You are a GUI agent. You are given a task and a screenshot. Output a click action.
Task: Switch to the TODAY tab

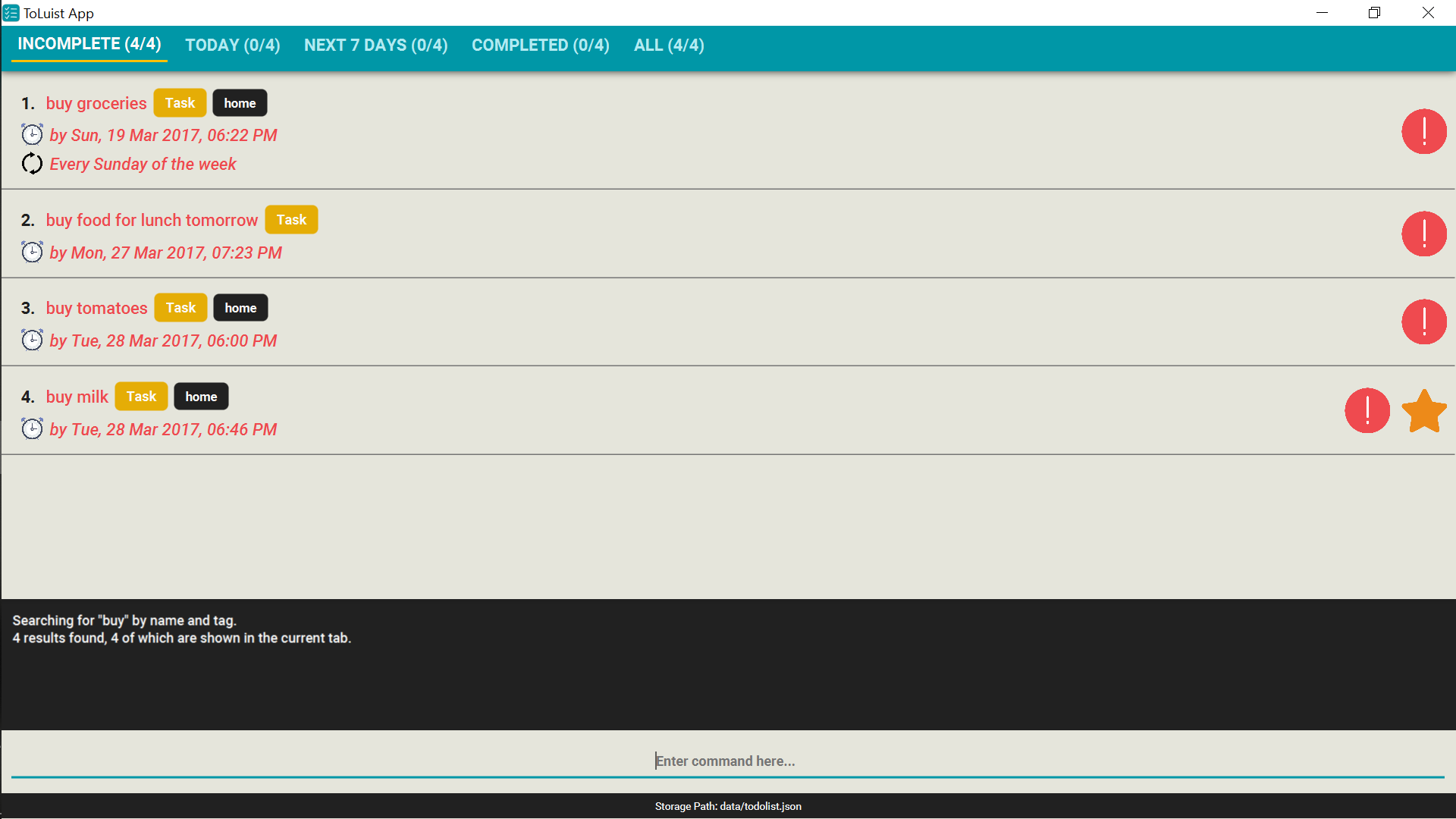tap(232, 45)
